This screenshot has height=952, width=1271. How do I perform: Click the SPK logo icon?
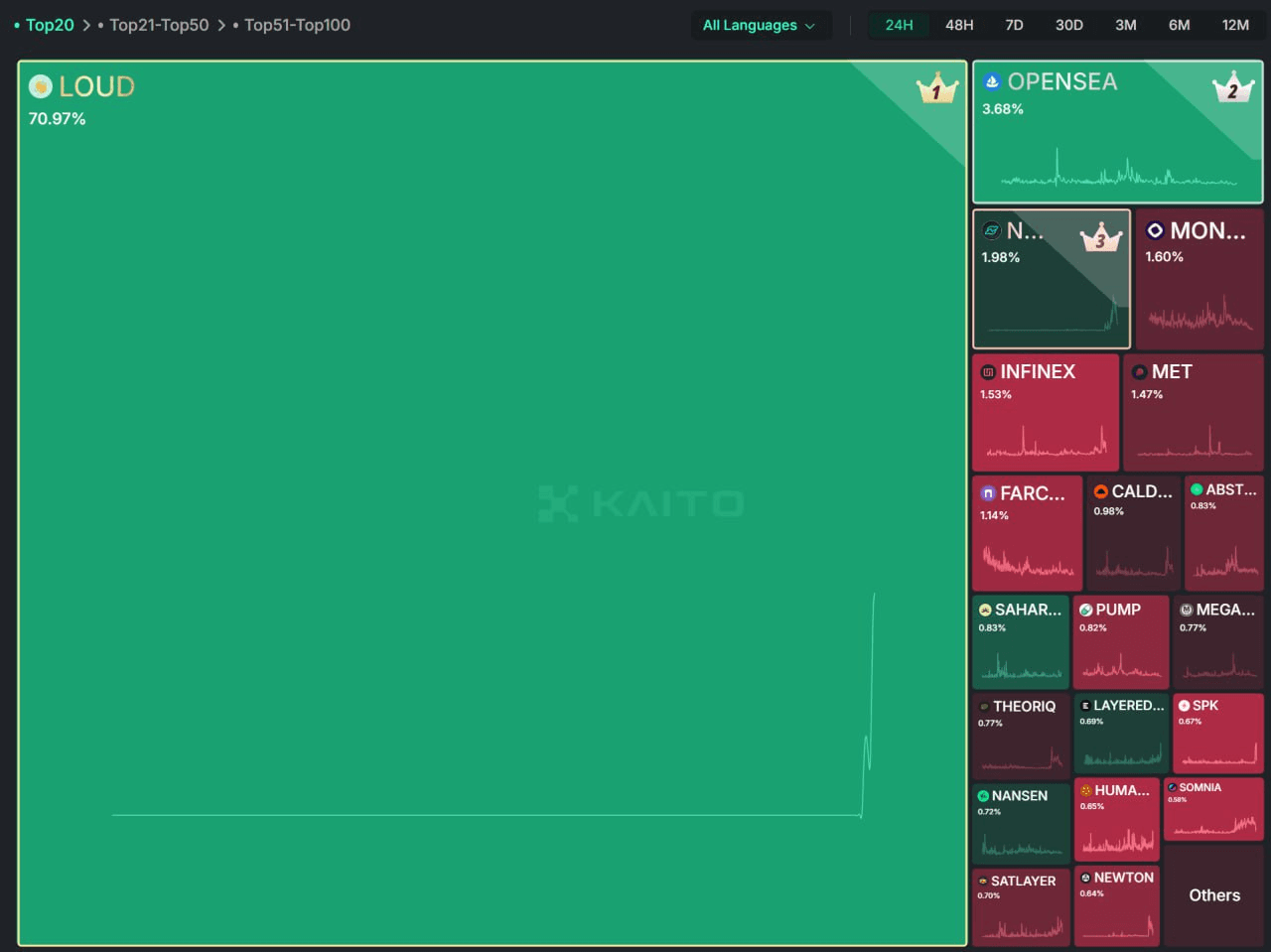(1184, 706)
